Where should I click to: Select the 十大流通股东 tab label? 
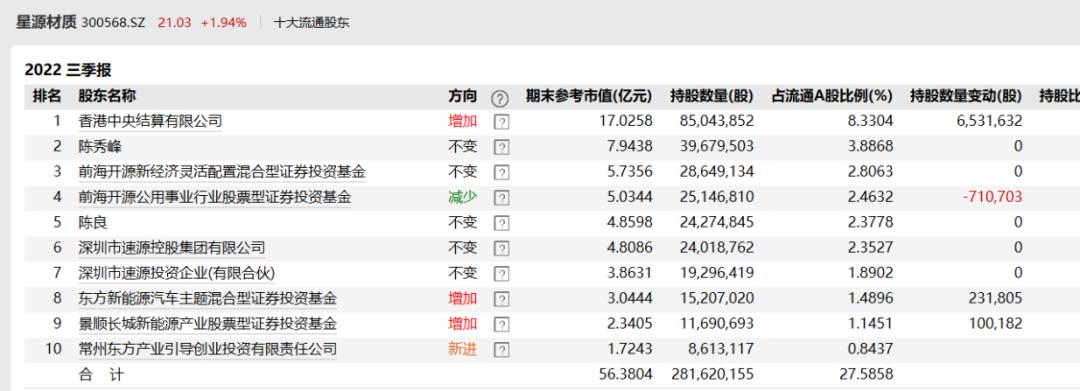coord(311,23)
